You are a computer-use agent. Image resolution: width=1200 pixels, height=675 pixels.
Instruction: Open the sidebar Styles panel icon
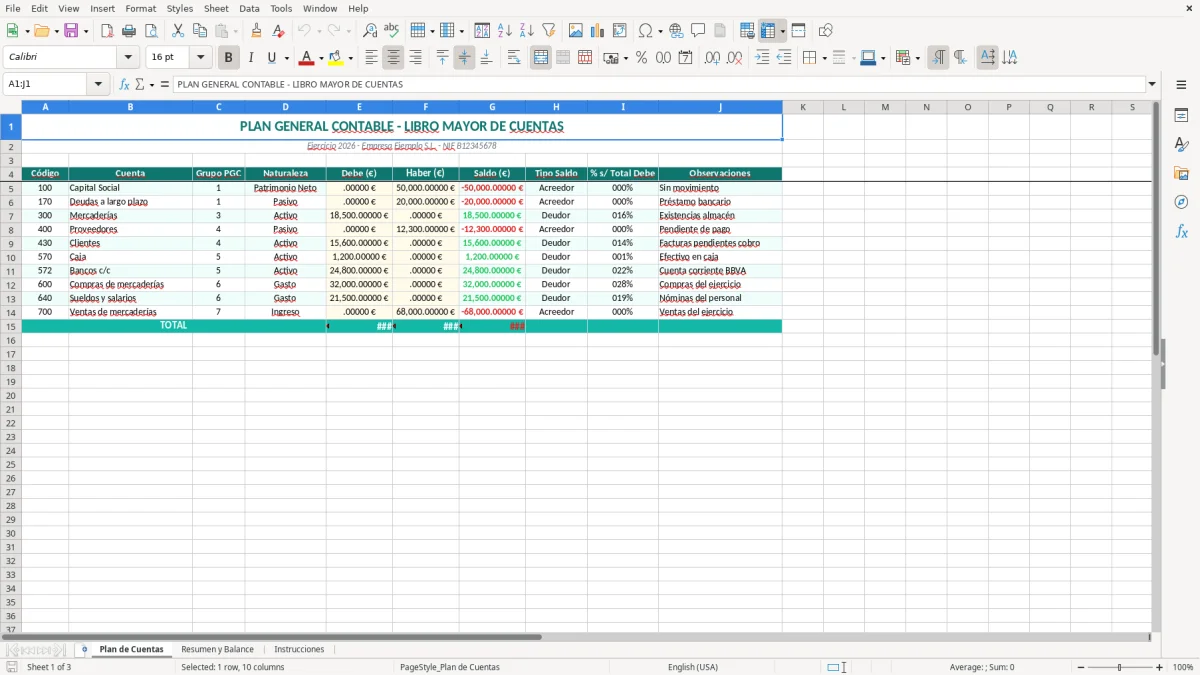tap(1181, 145)
